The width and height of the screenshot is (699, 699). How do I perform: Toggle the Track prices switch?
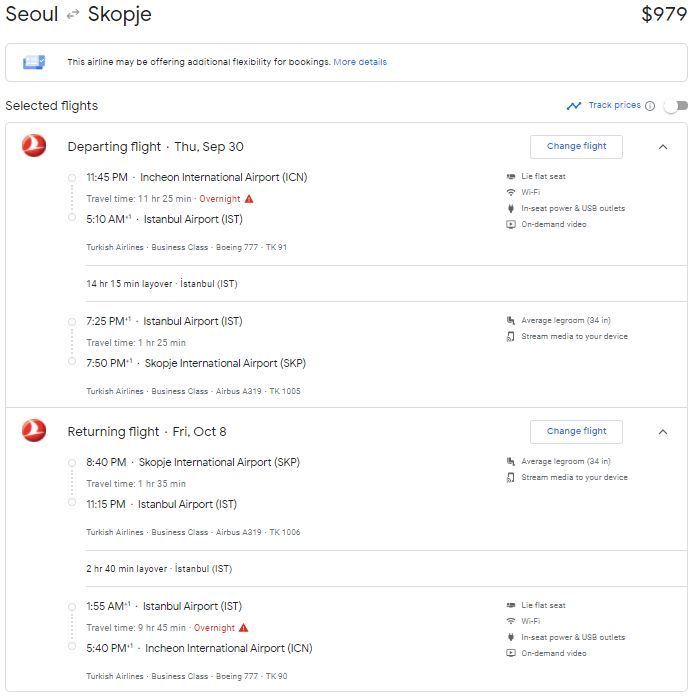(675, 106)
